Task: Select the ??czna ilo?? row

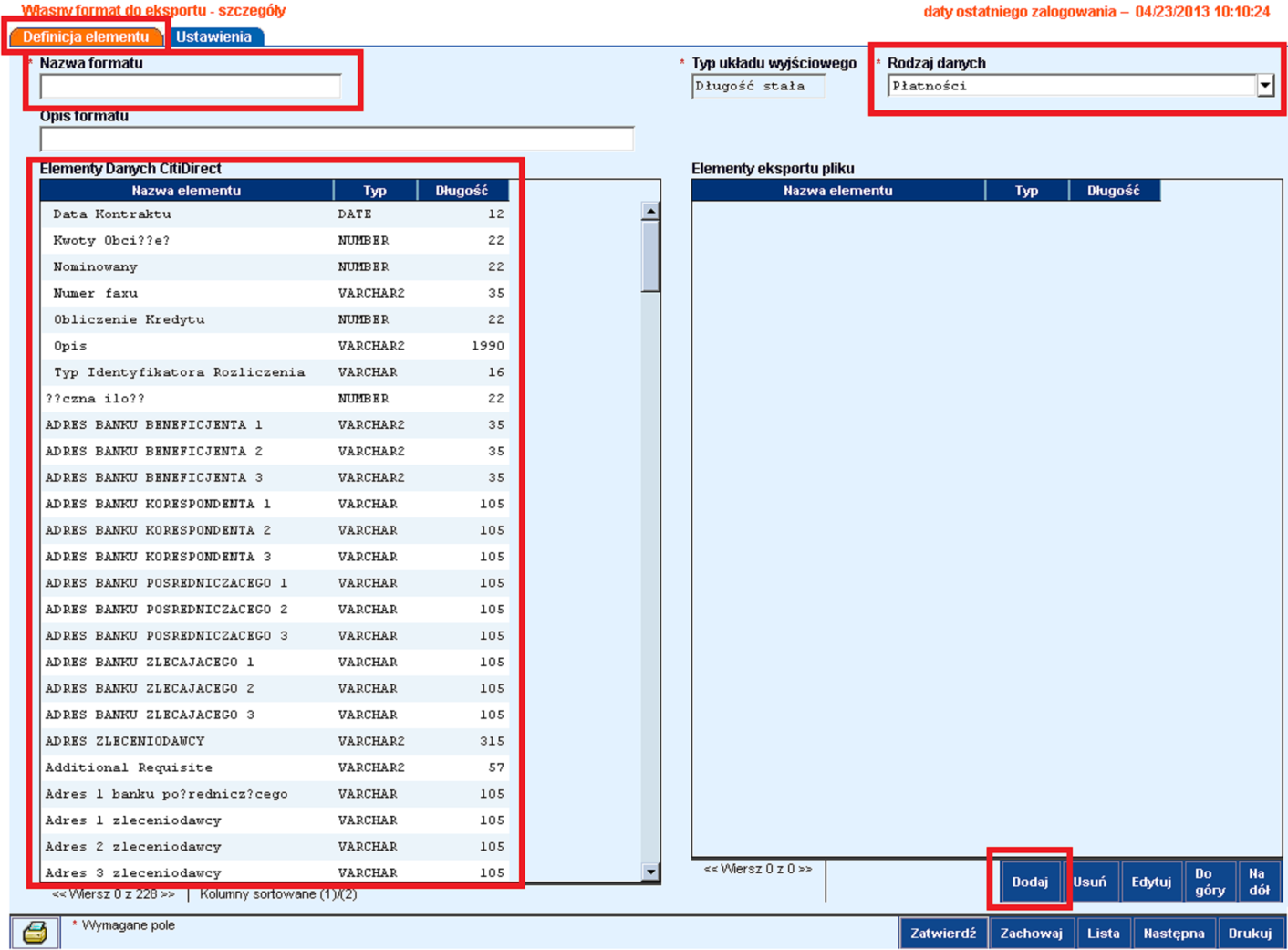Action: 275,399
